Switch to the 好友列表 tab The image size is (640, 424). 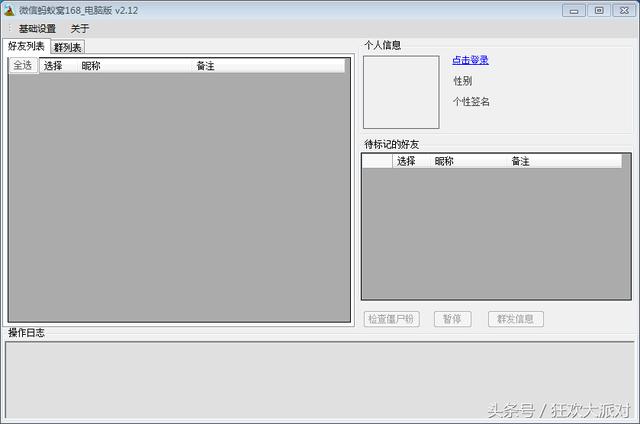(26, 46)
